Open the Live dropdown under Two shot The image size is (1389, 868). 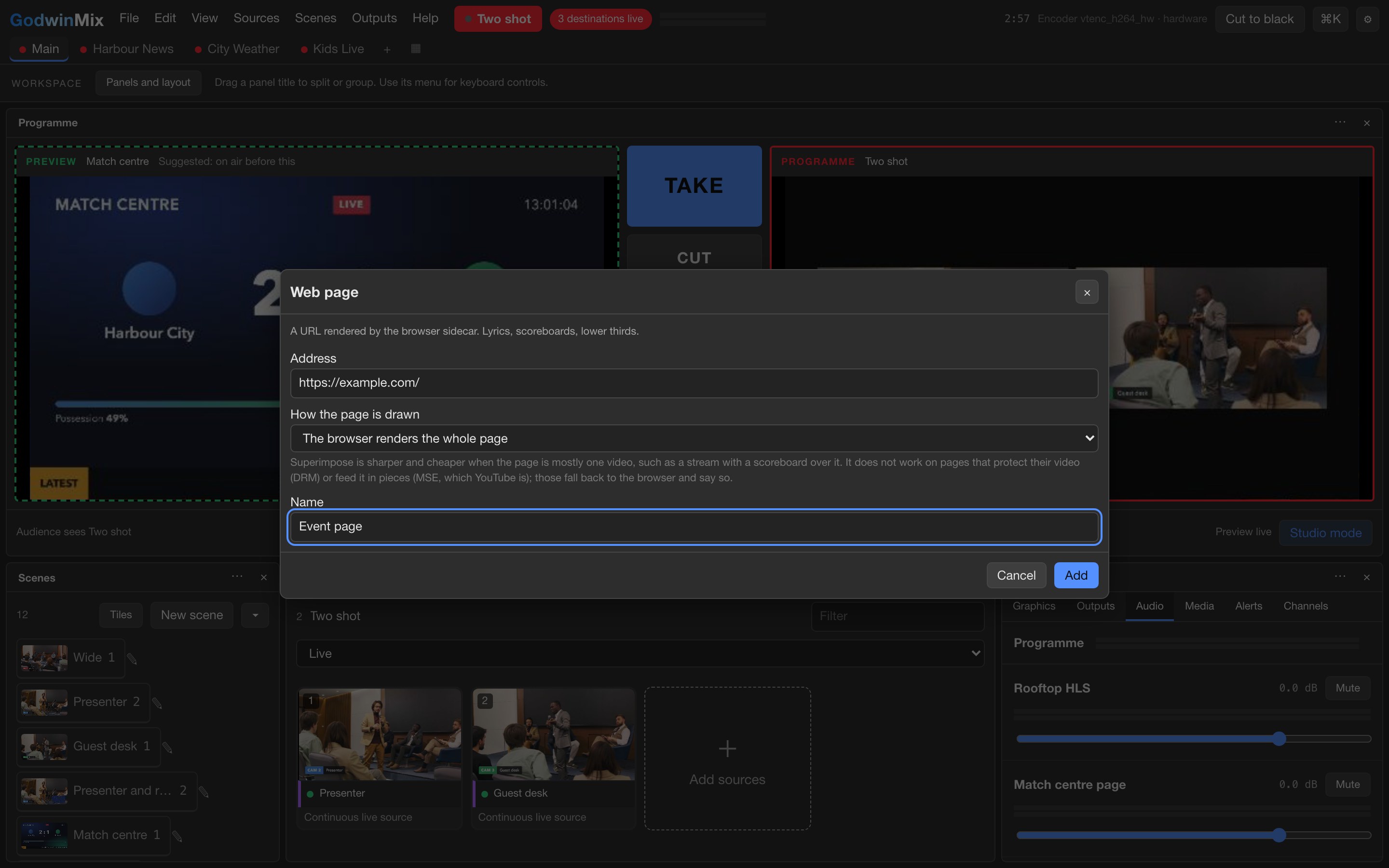(x=640, y=653)
